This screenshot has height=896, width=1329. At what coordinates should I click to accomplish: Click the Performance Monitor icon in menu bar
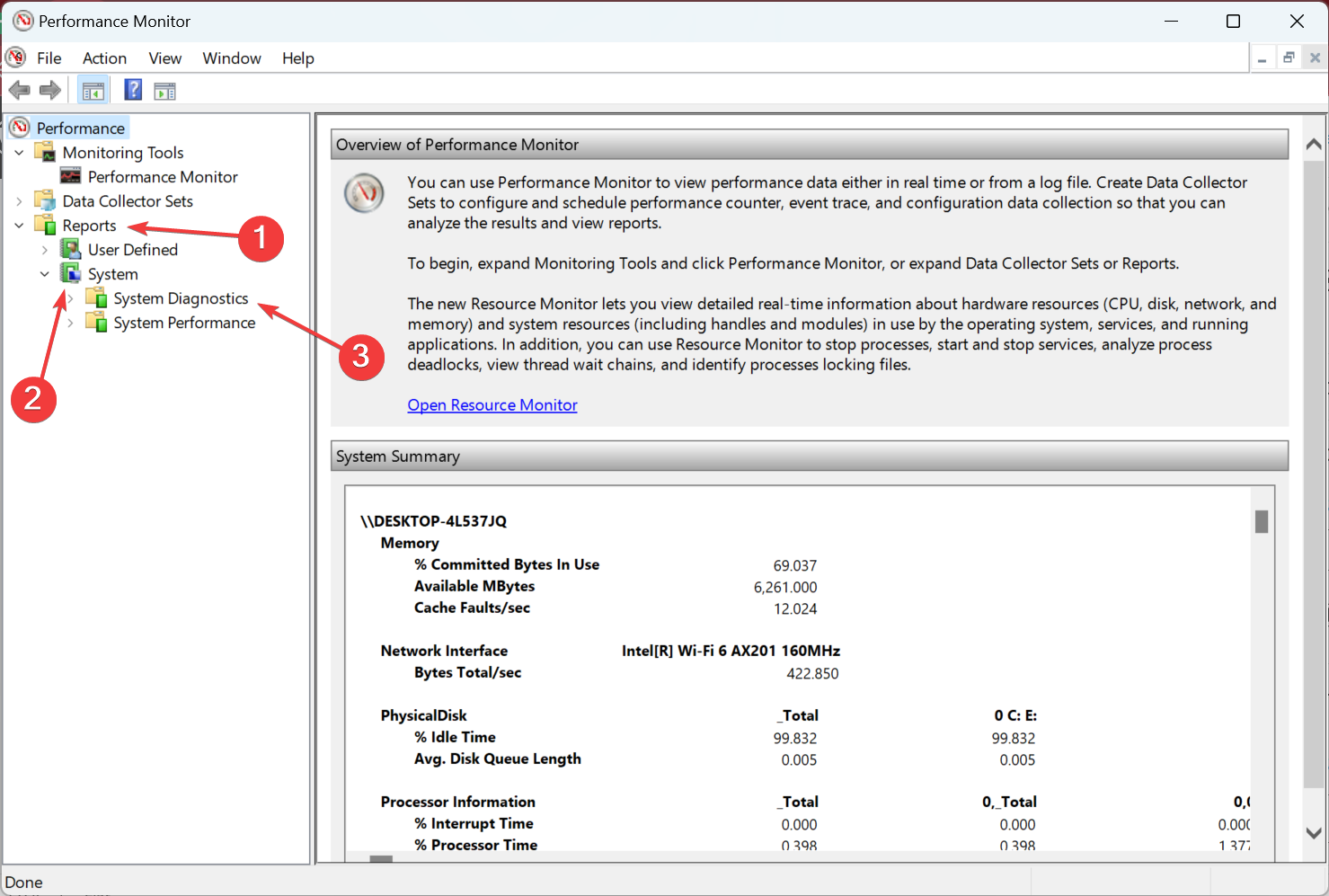point(15,58)
